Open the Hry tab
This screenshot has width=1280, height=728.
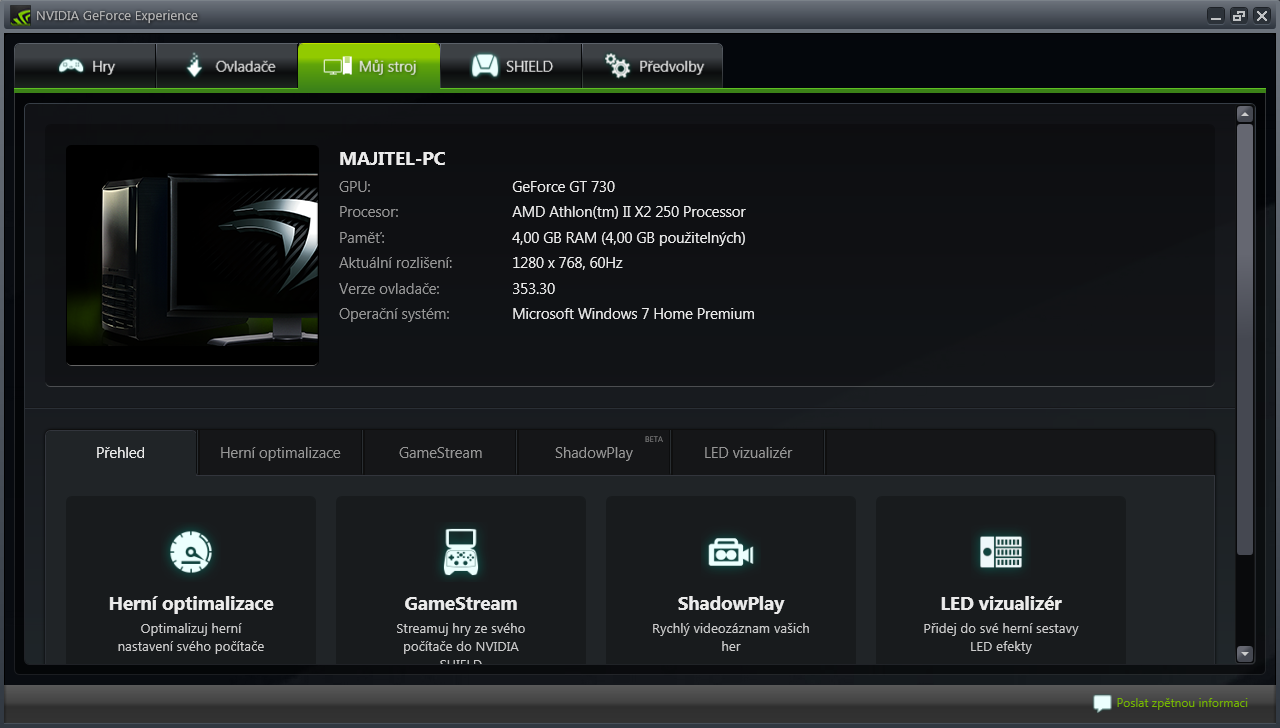coord(86,67)
